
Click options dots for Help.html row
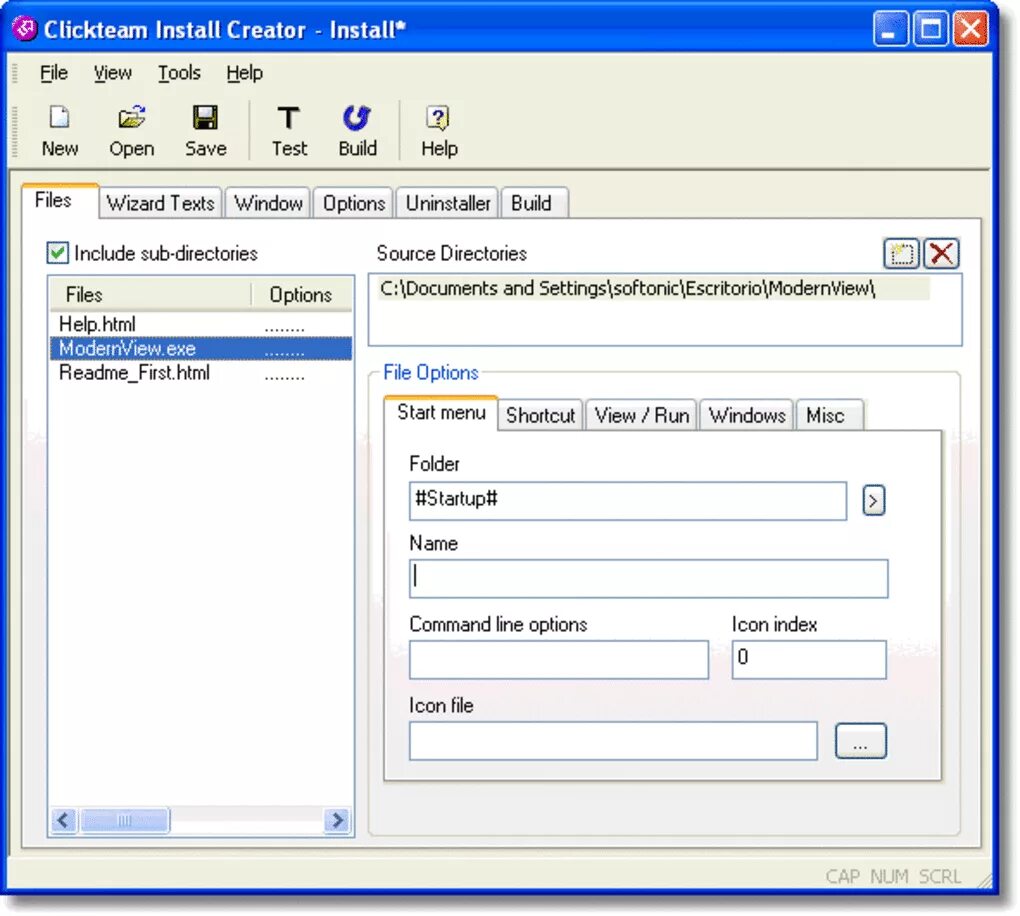coord(284,327)
